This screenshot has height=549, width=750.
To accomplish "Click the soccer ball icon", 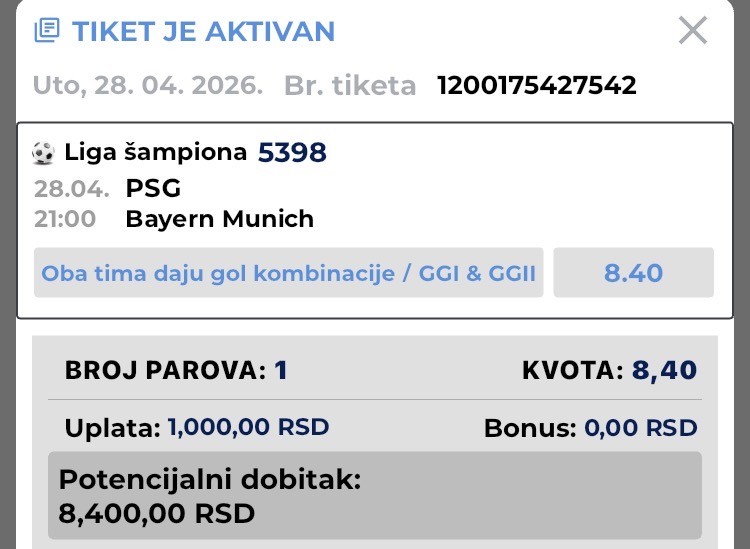I will pyautogui.click(x=43, y=153).
